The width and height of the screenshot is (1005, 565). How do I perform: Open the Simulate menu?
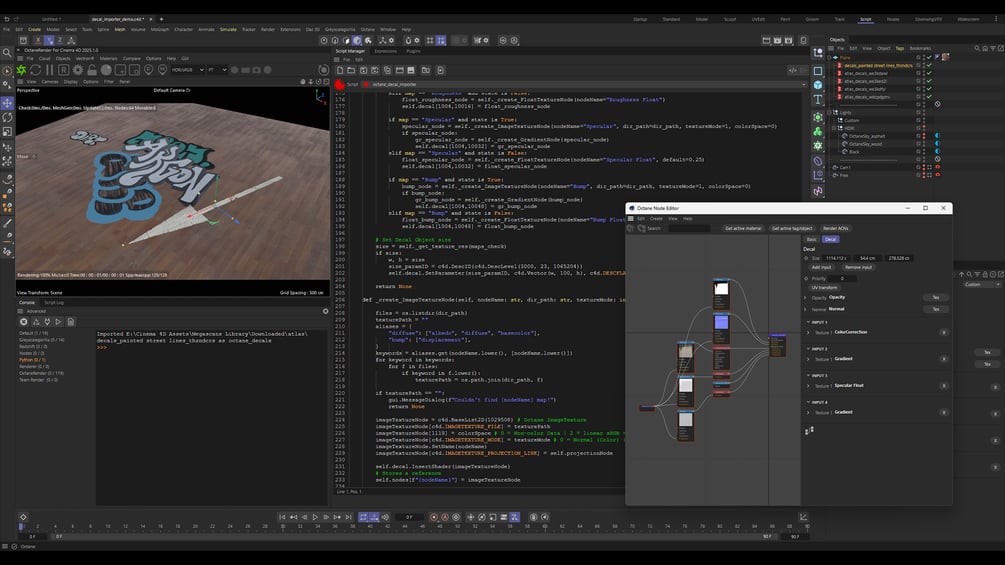coord(228,29)
